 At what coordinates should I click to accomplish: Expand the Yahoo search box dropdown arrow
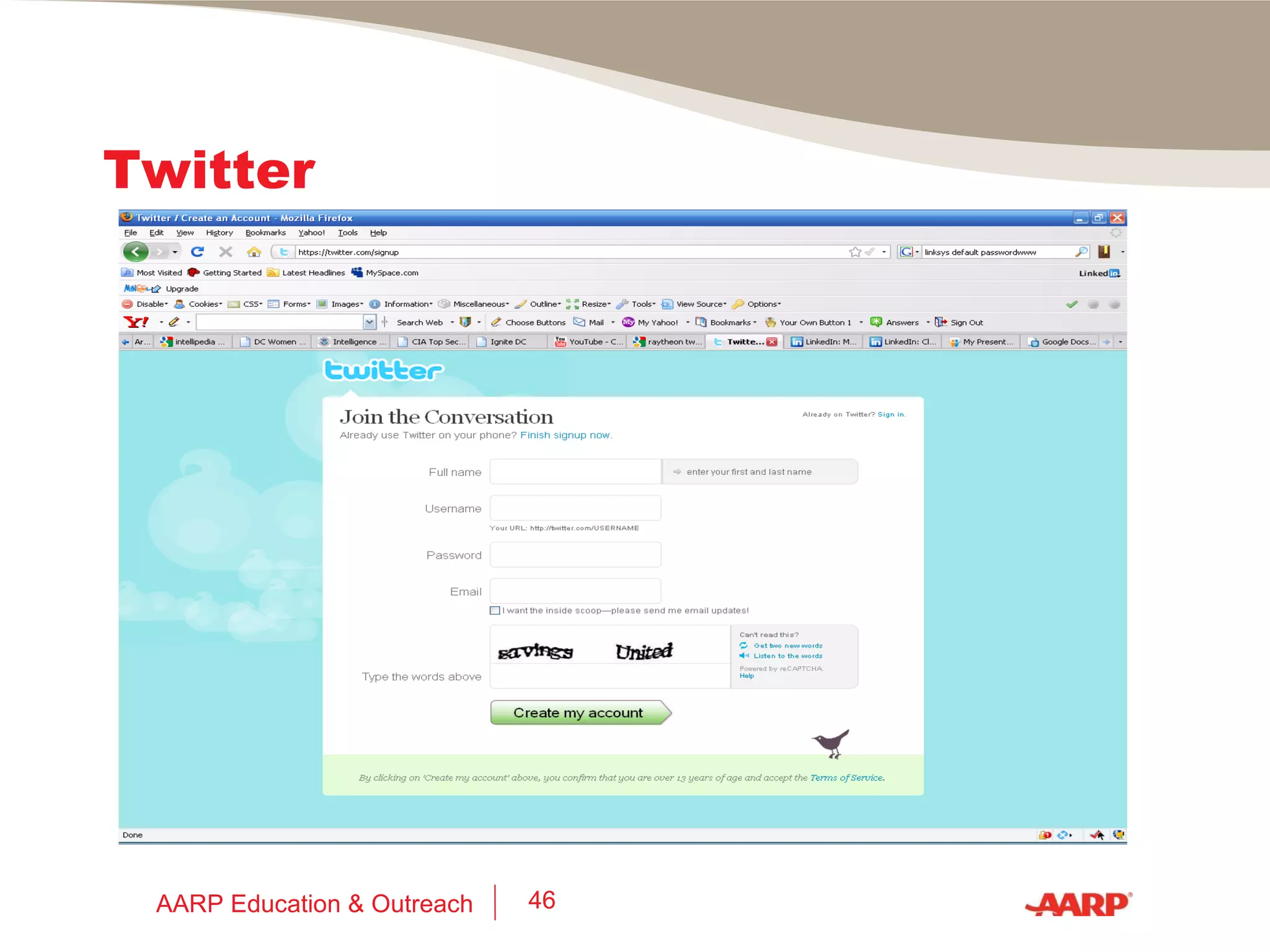click(x=370, y=322)
